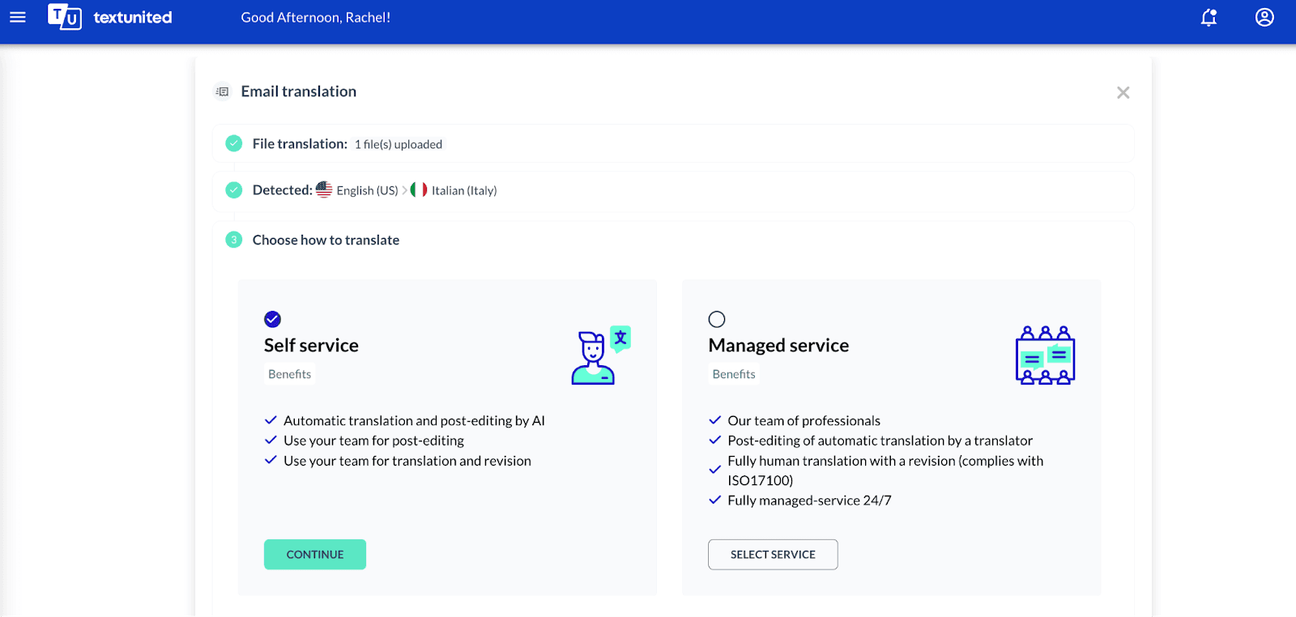Expand the Detected languages step
The image size is (1296, 617).
tap(672, 190)
